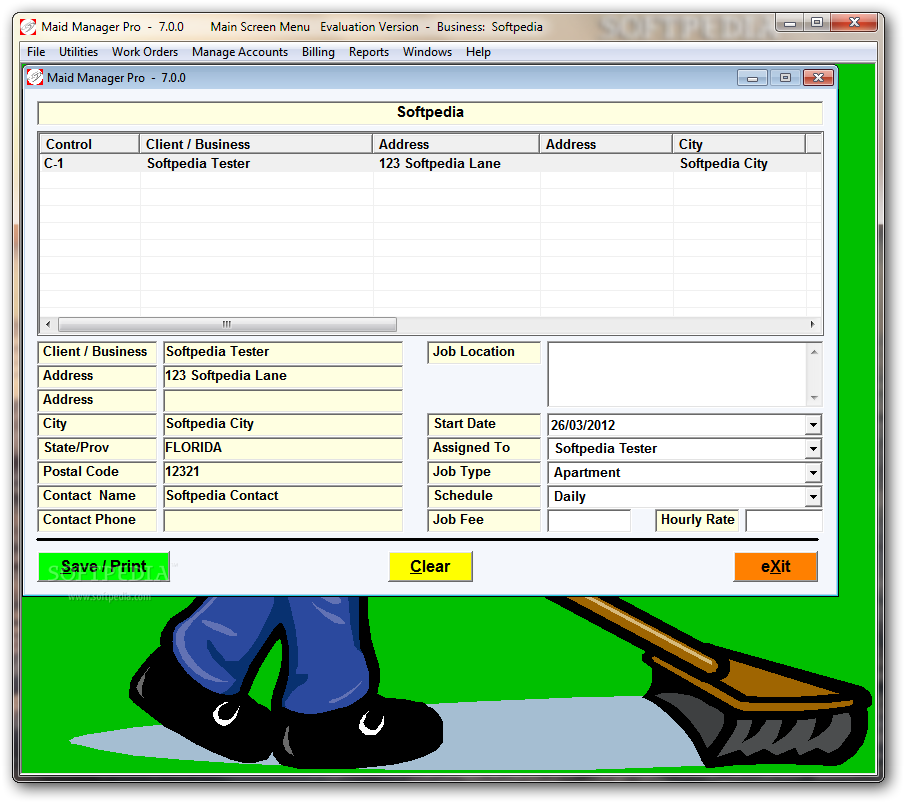Open the Work Orders menu
905x803 pixels.
tap(145, 52)
